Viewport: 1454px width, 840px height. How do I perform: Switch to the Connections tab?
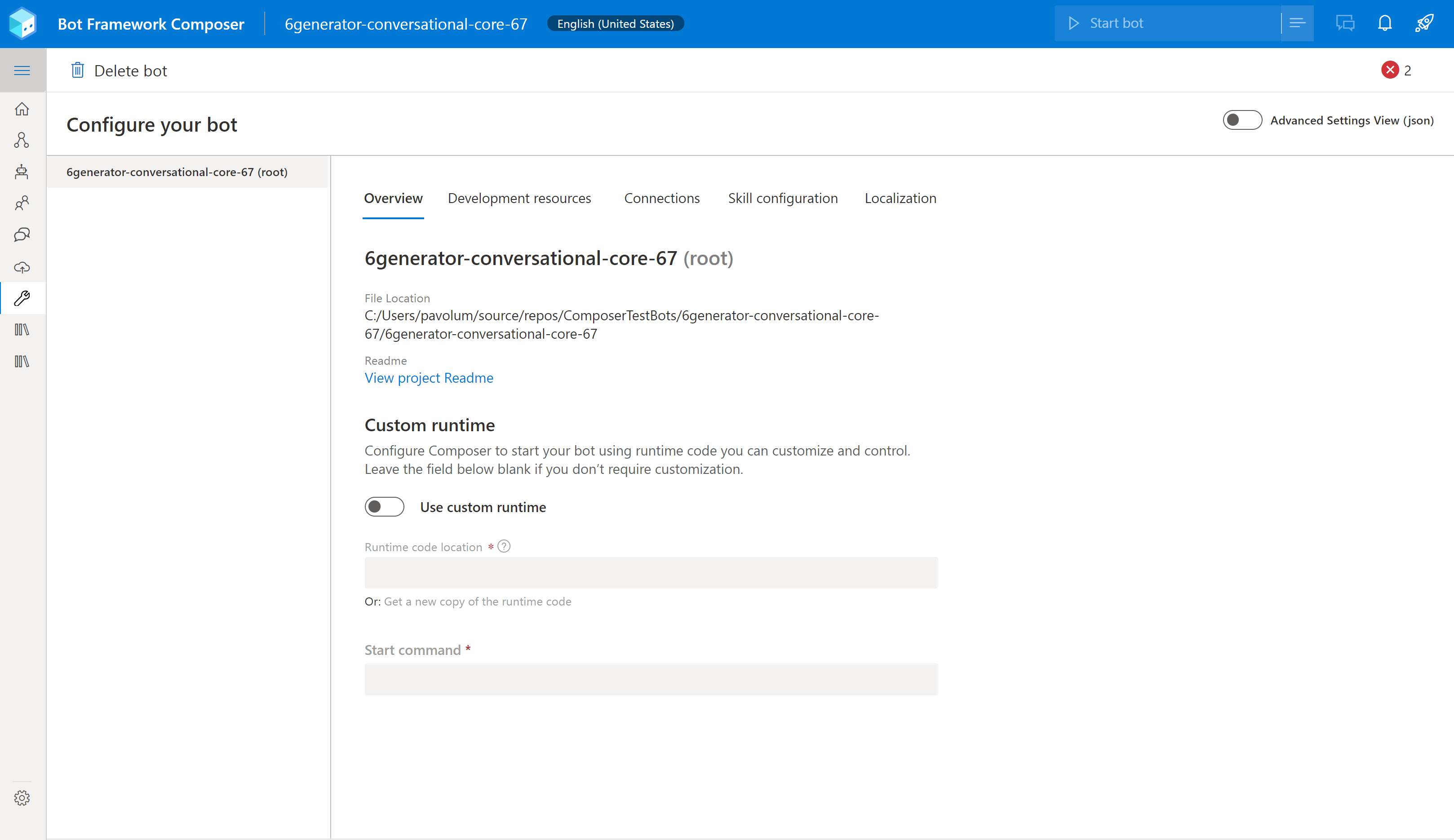tap(662, 199)
